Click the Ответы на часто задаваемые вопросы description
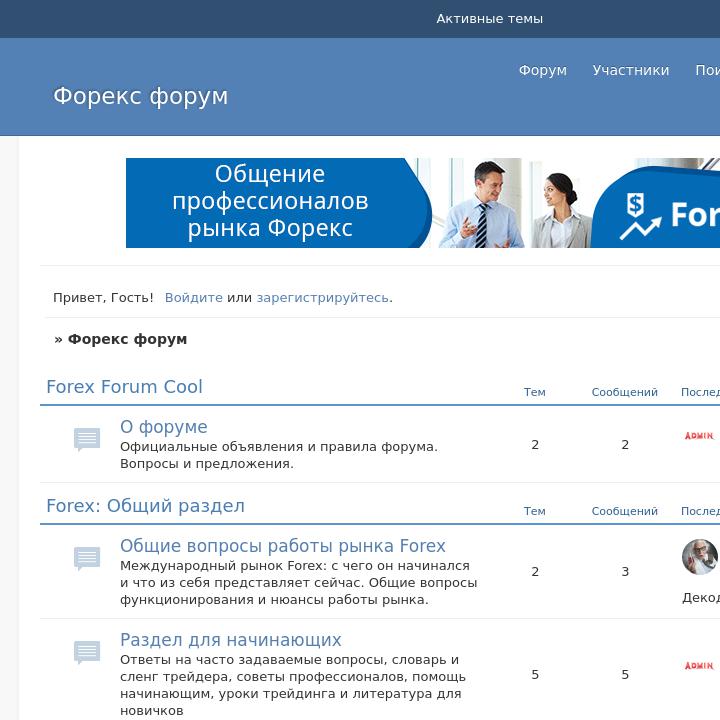The image size is (720, 720). click(x=292, y=685)
